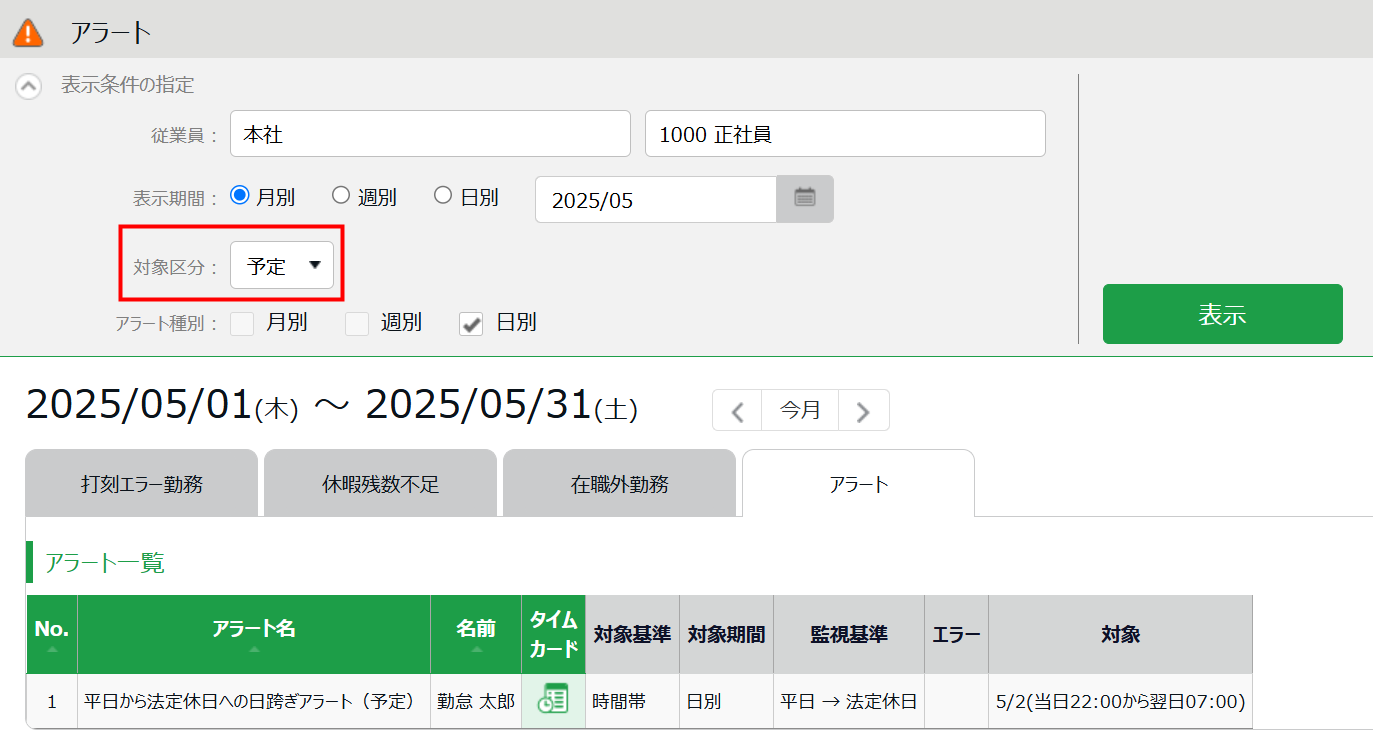Open the calendar date picker

804,199
